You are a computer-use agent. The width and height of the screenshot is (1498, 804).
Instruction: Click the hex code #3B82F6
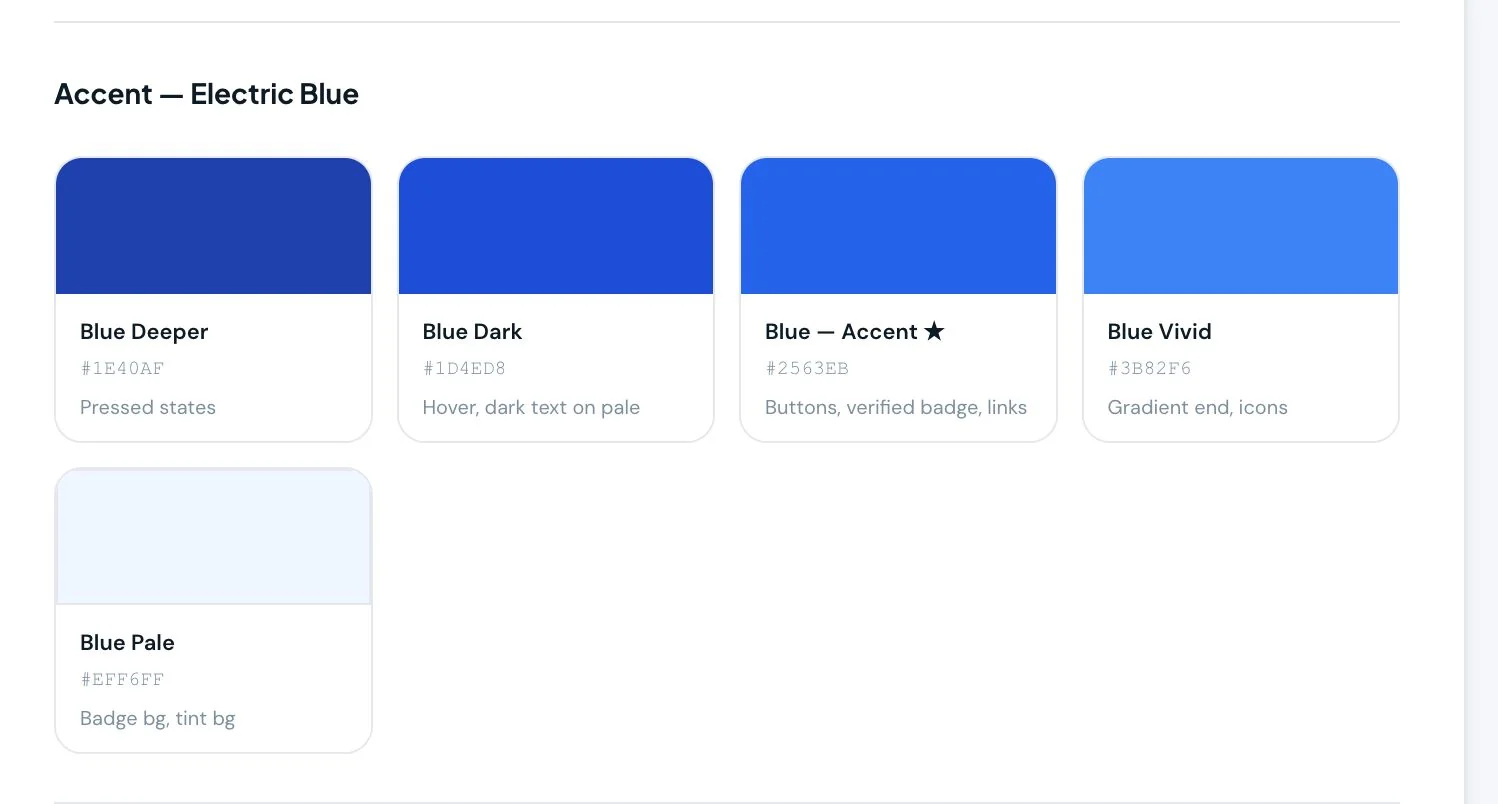1149,369
